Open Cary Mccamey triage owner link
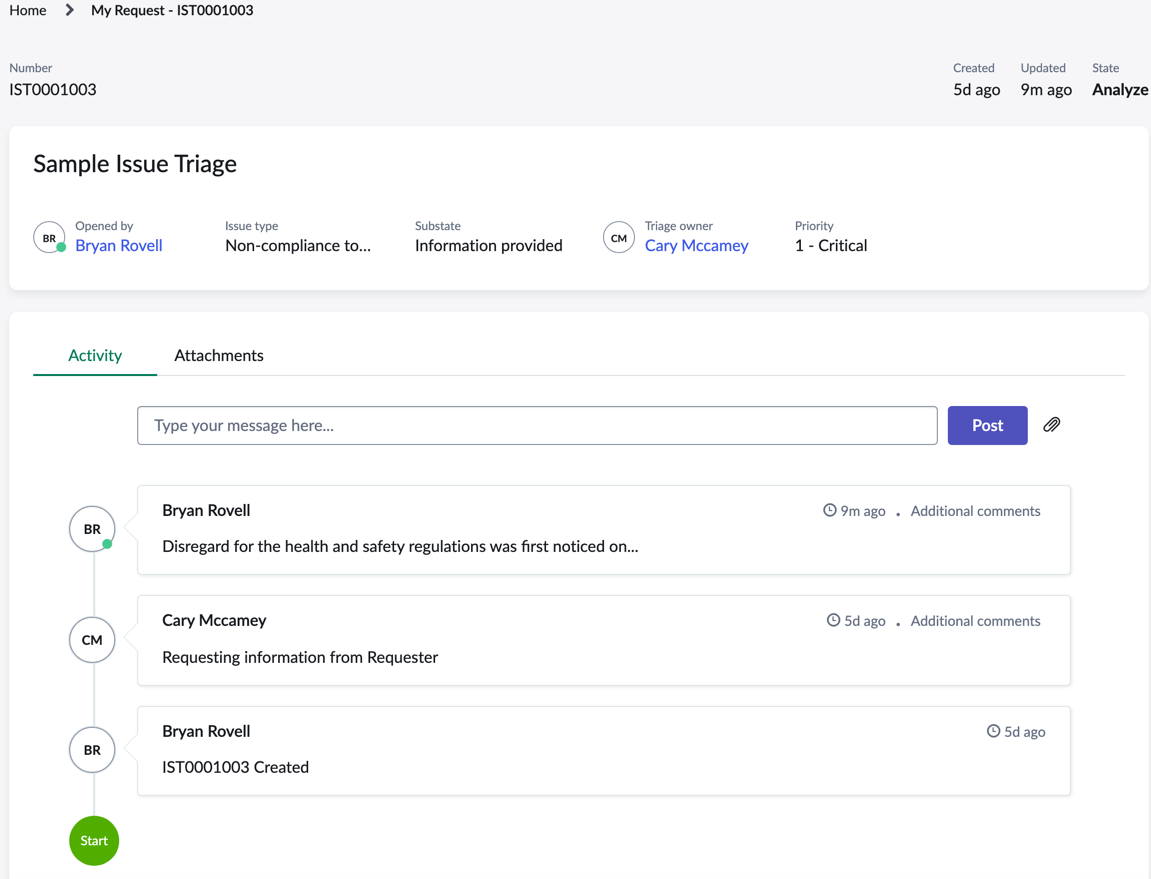The image size is (1151, 879). [x=697, y=245]
